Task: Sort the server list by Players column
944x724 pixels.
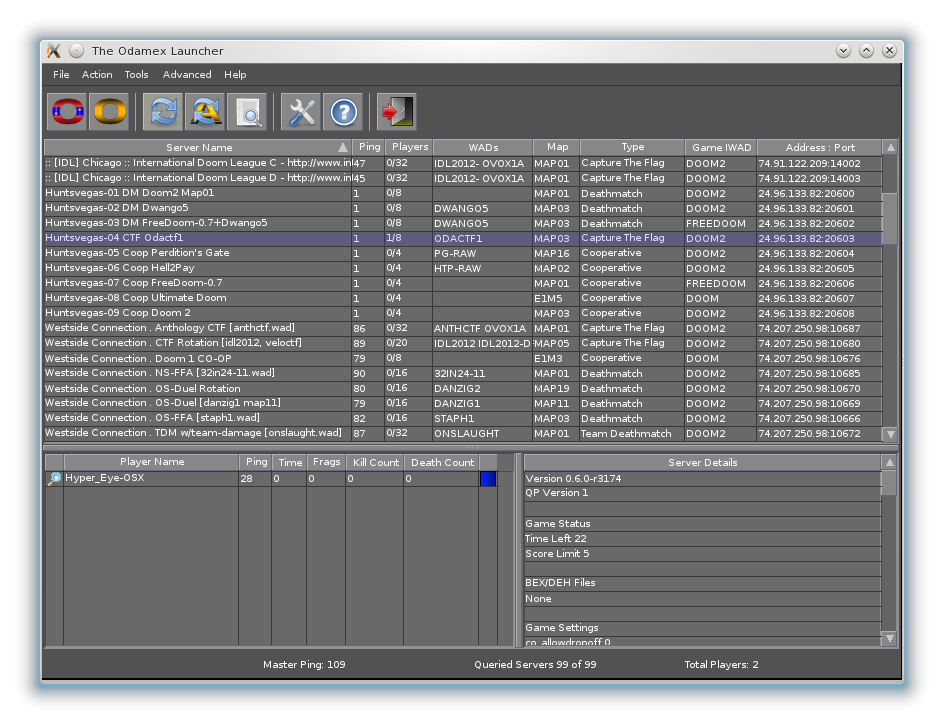Action: (x=409, y=147)
